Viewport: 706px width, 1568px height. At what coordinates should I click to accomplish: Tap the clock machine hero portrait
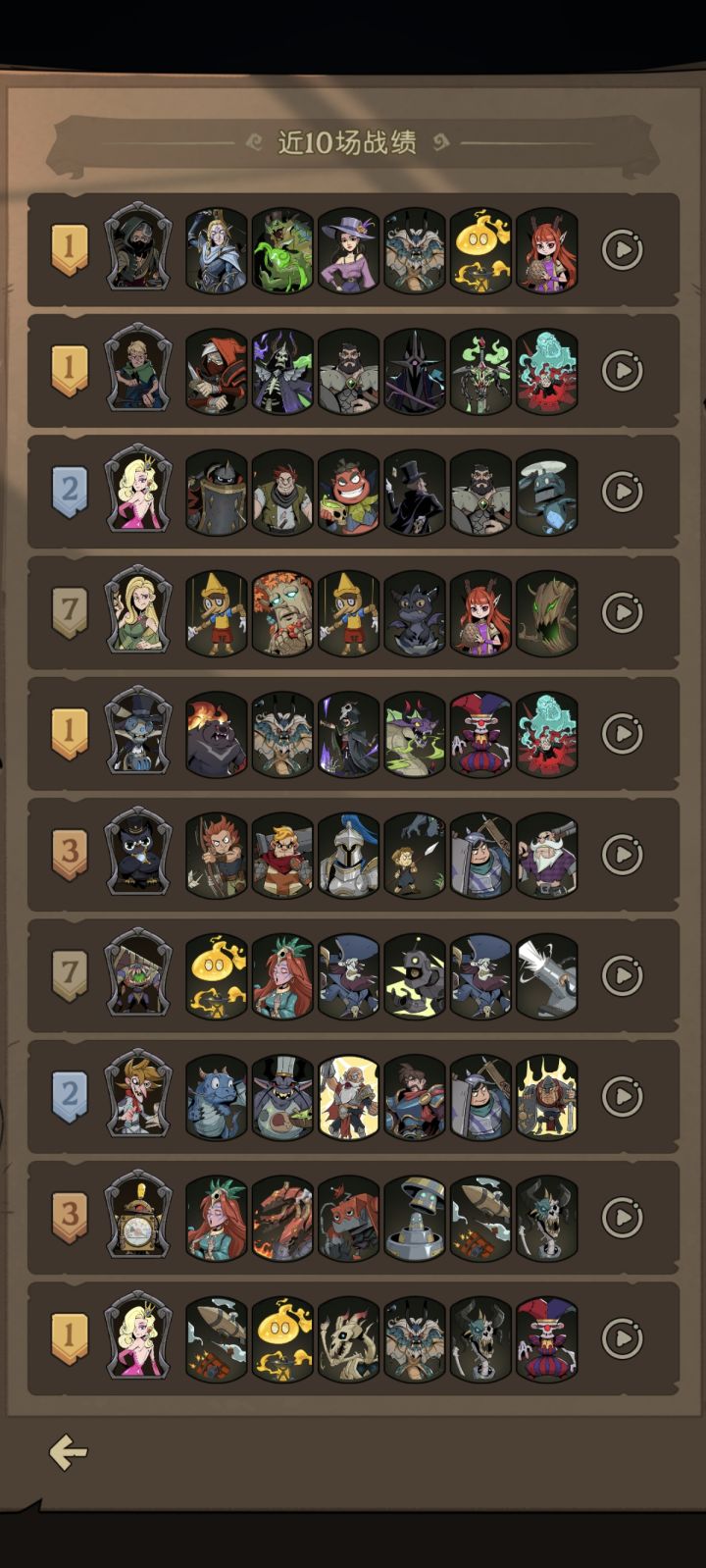coord(138,1215)
